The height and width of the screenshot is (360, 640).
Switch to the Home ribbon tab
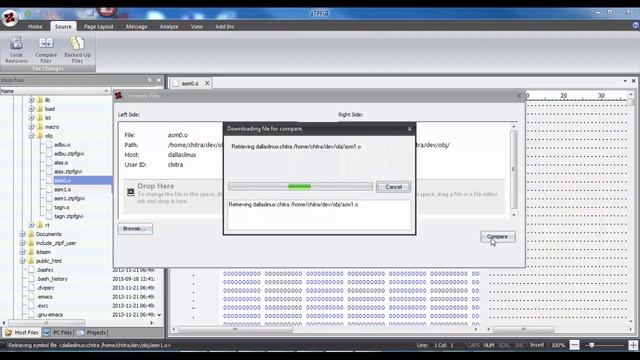(x=35, y=27)
